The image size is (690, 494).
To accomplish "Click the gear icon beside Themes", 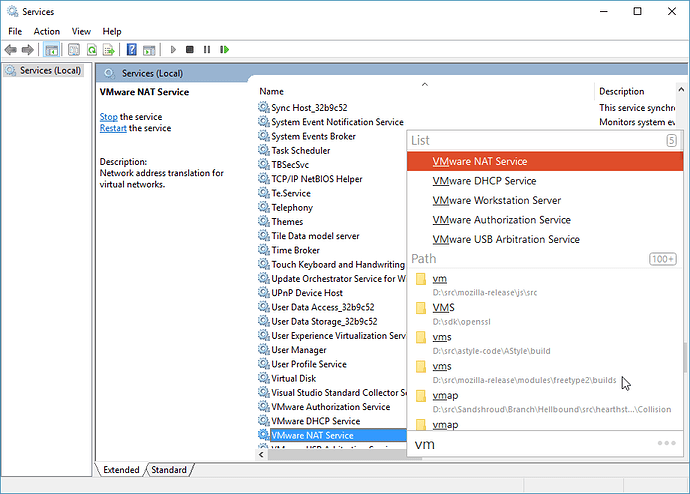I will point(264,222).
